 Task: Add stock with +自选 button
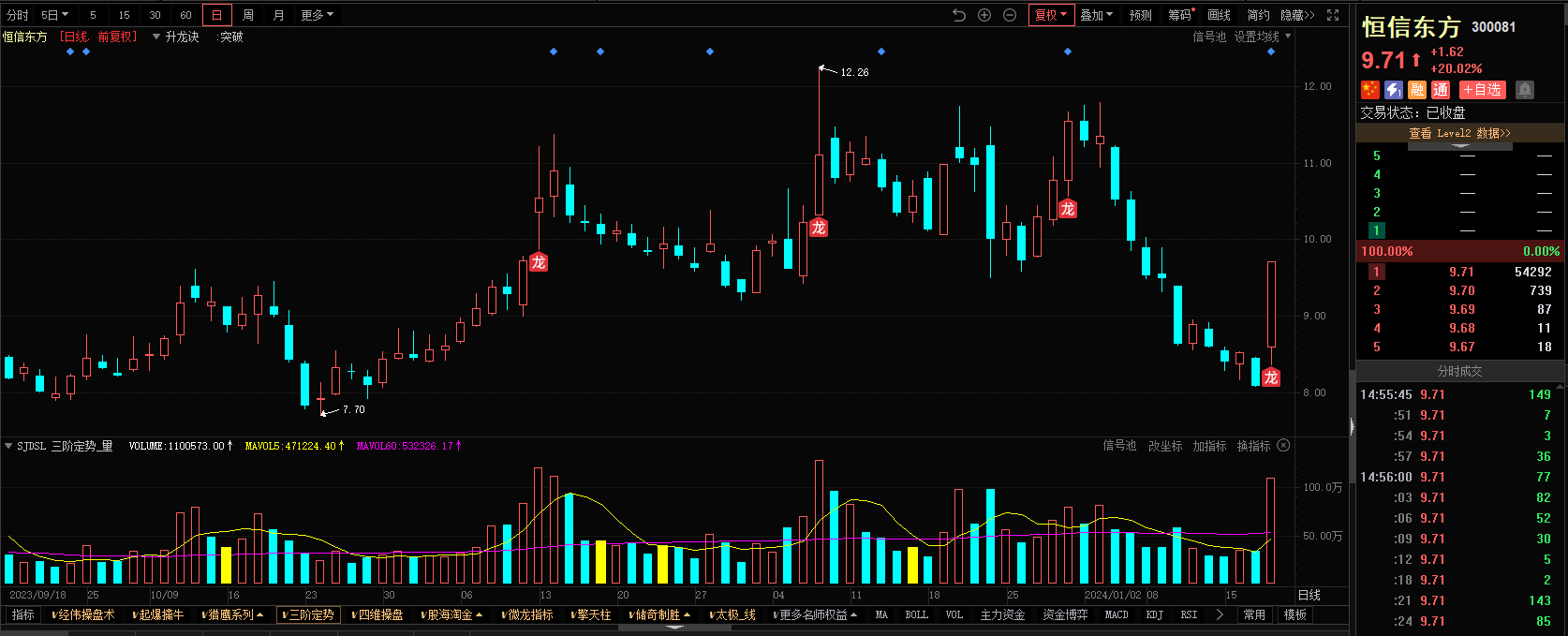tap(1483, 90)
